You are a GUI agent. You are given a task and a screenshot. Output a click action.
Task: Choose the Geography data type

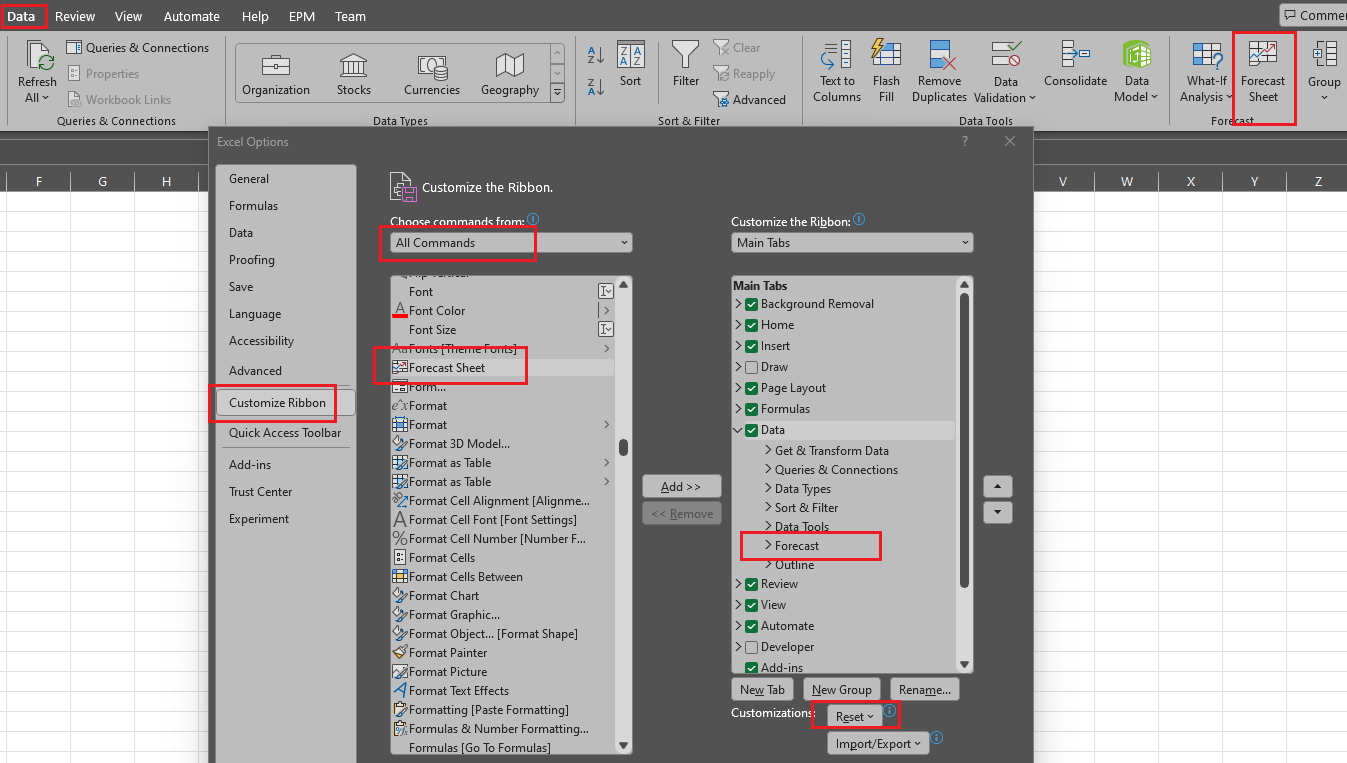click(x=510, y=75)
